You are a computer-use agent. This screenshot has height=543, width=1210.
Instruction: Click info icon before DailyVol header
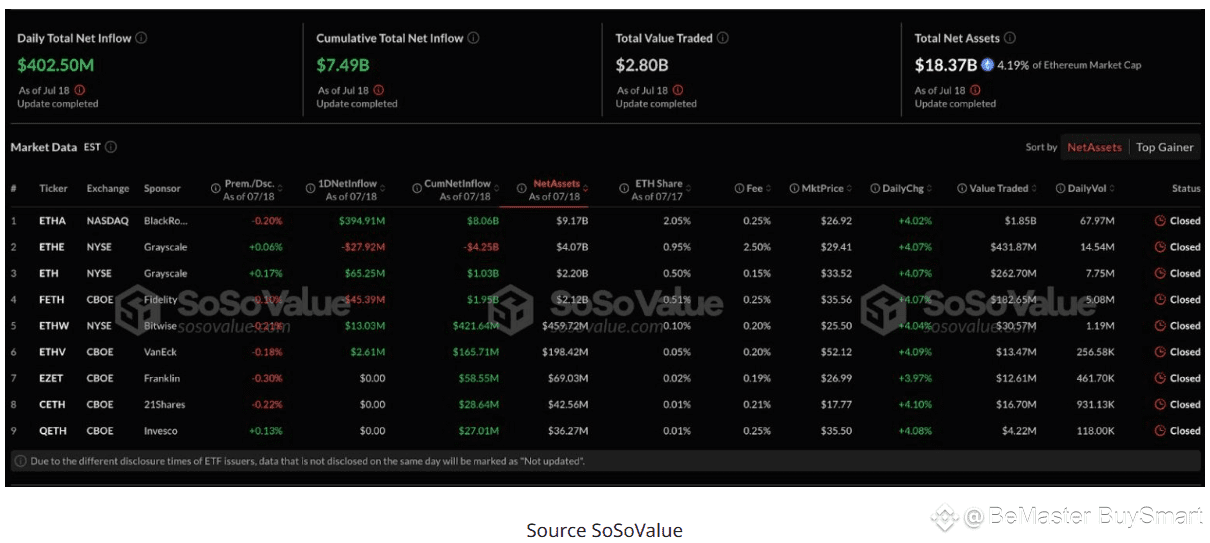pyautogui.click(x=1060, y=188)
